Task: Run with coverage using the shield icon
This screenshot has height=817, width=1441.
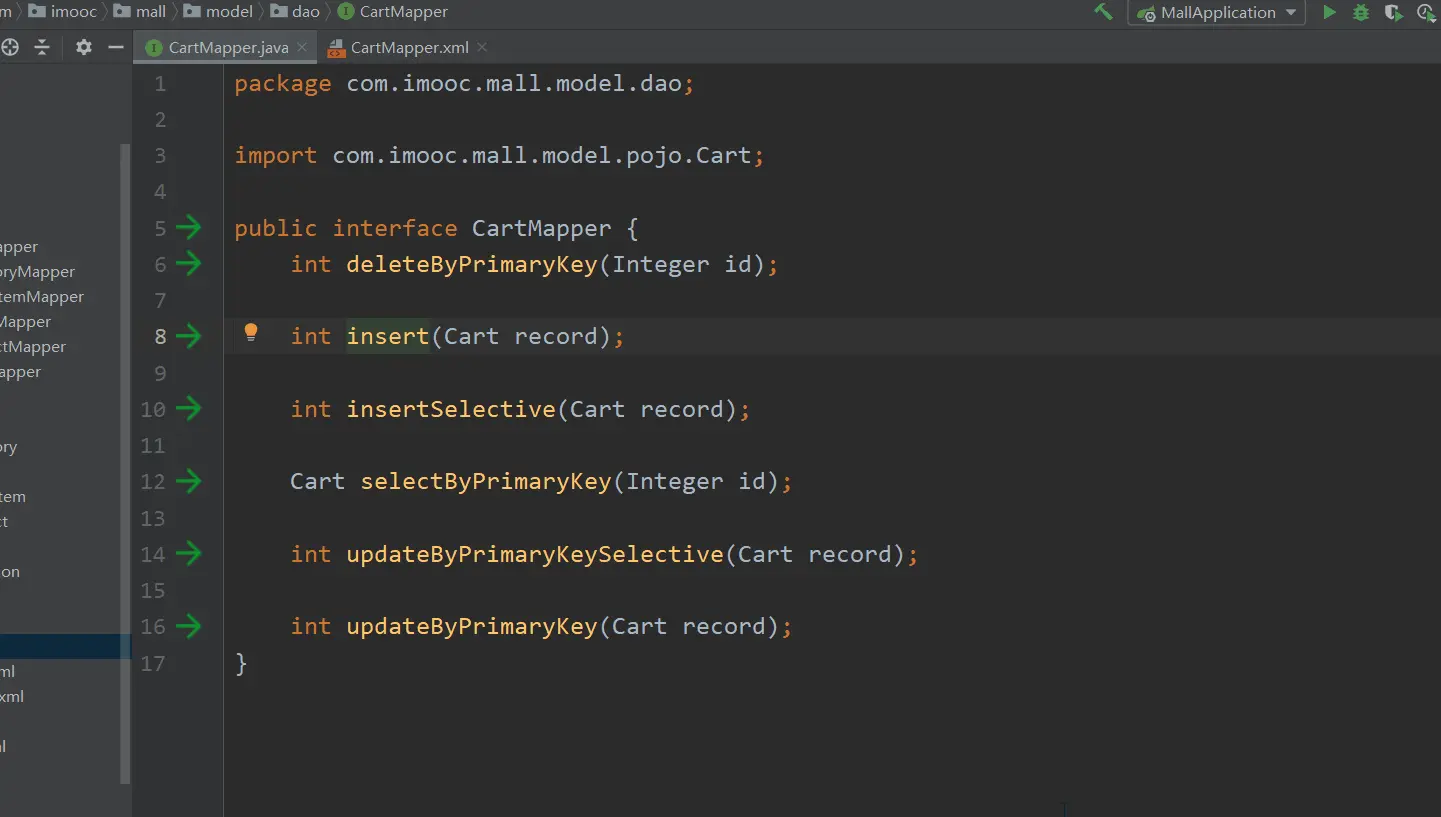Action: (1393, 12)
